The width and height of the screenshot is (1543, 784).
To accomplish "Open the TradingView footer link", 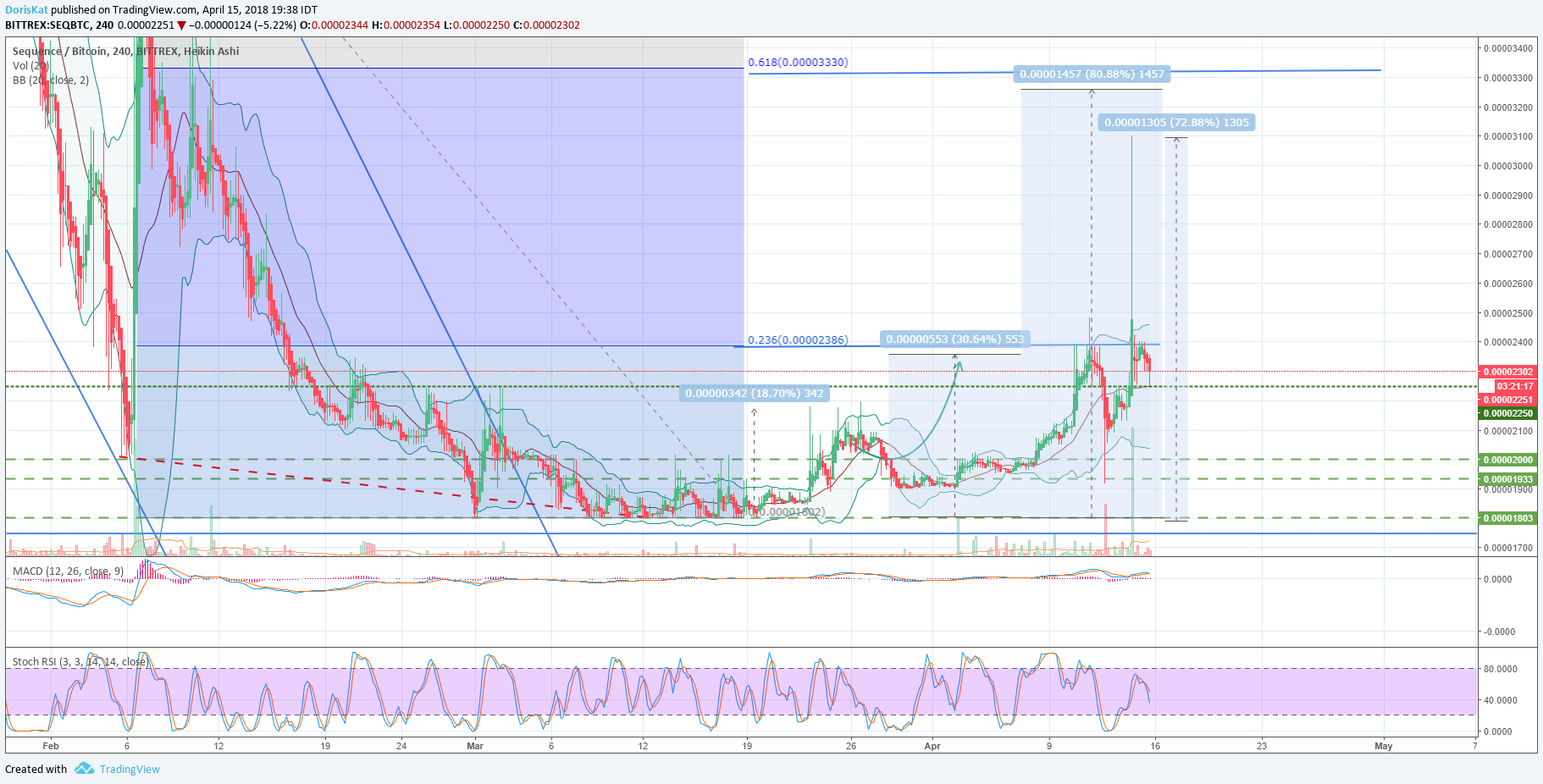I will (130, 770).
